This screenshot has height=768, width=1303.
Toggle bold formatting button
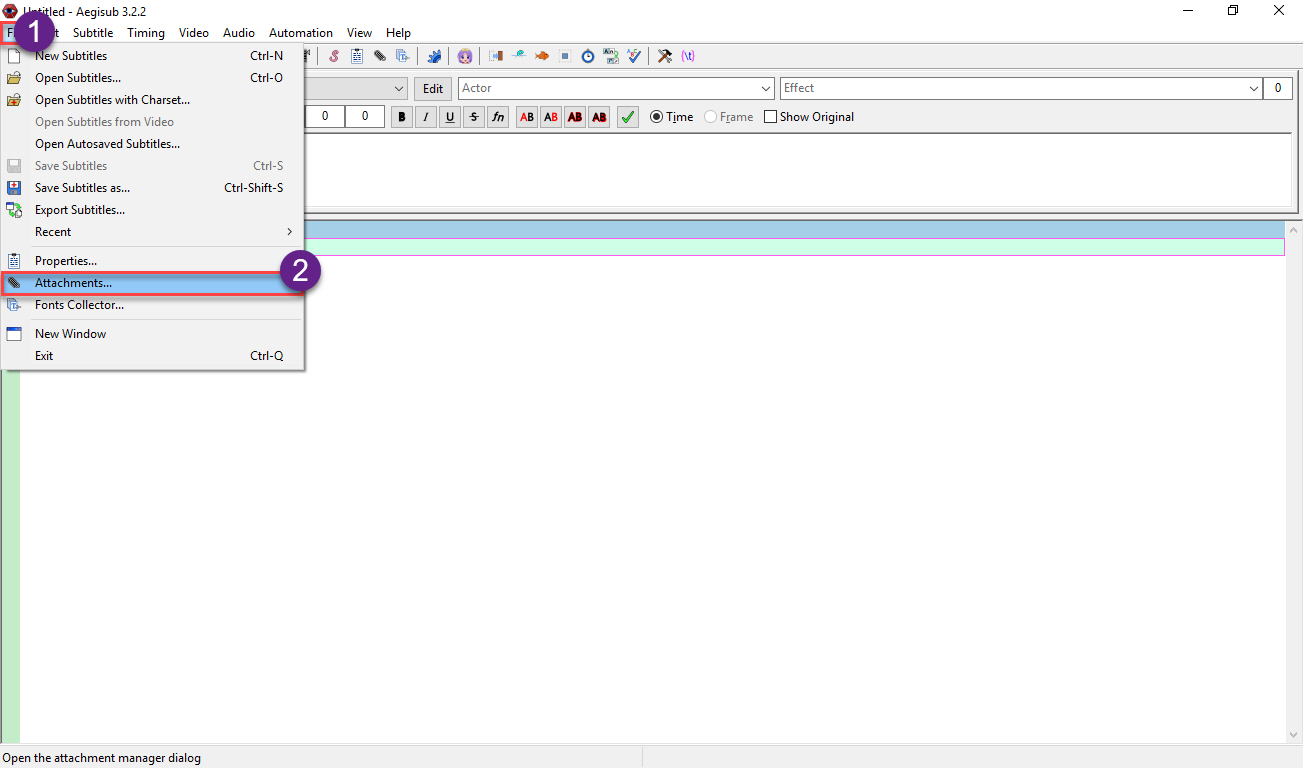(x=402, y=117)
